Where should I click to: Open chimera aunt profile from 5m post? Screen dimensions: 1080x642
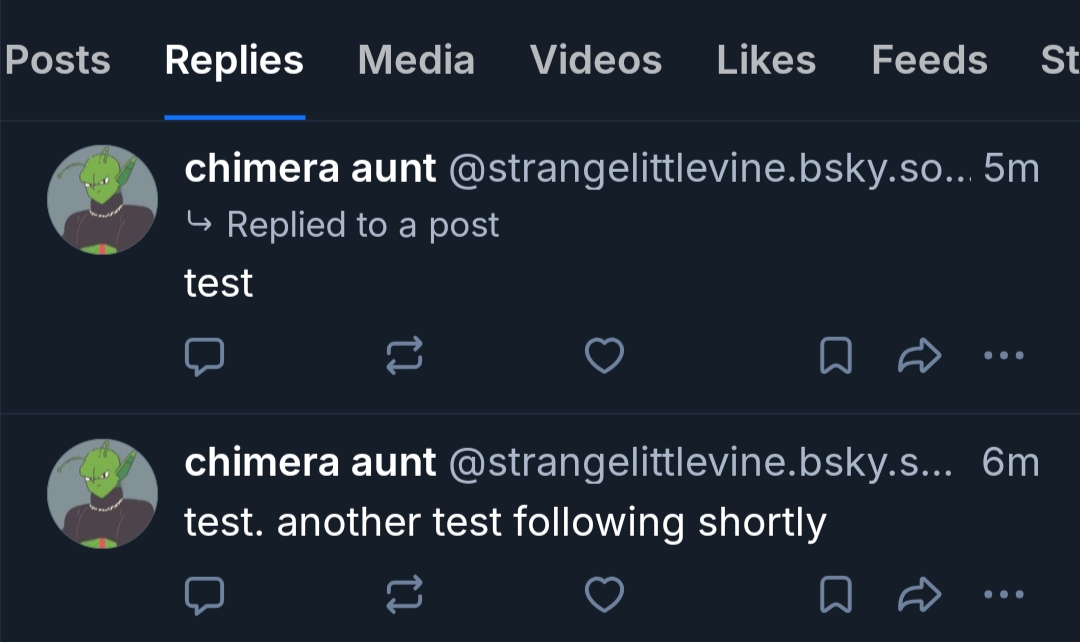(x=310, y=170)
